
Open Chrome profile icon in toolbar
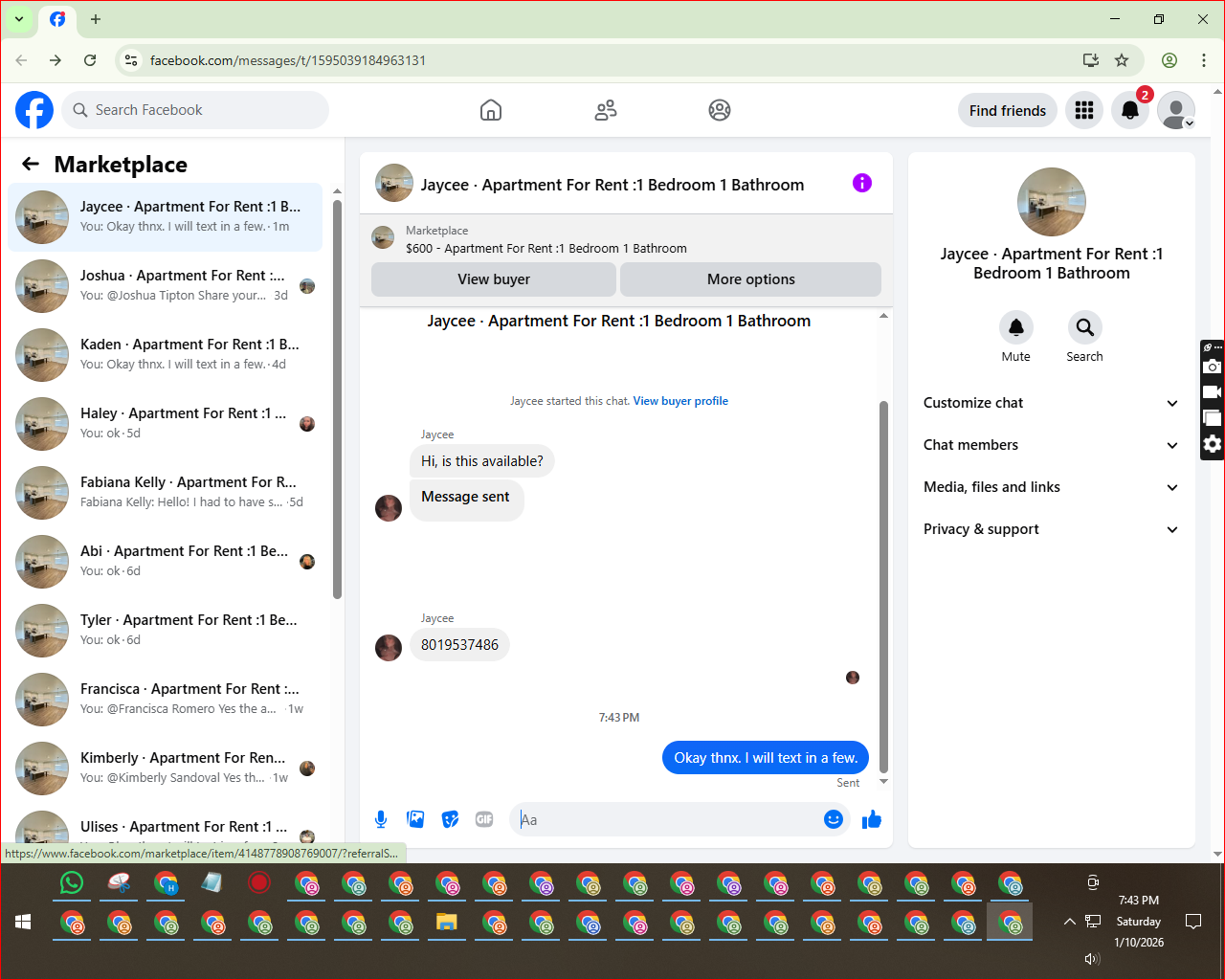click(1169, 60)
